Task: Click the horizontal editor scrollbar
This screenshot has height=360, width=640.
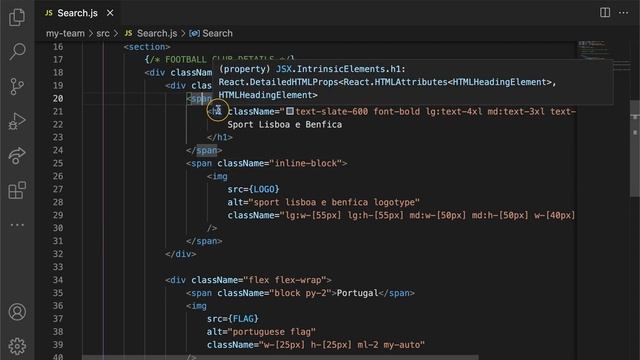Action: [280, 358]
